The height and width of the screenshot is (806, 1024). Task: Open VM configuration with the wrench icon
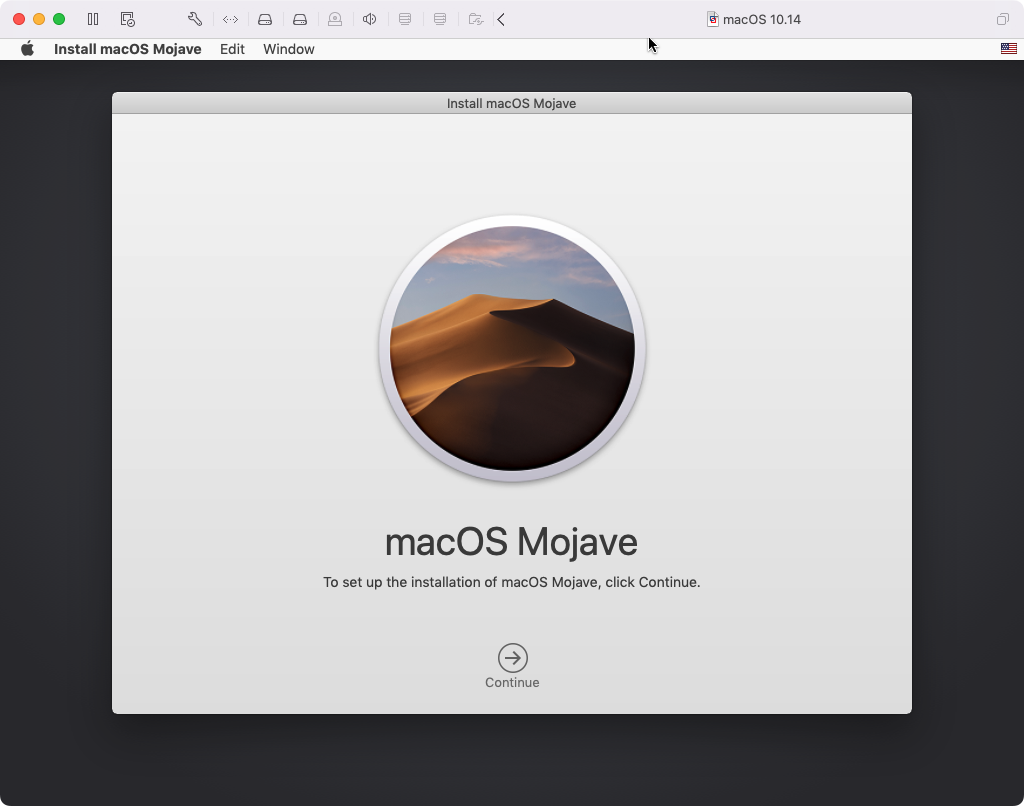pyautogui.click(x=195, y=19)
